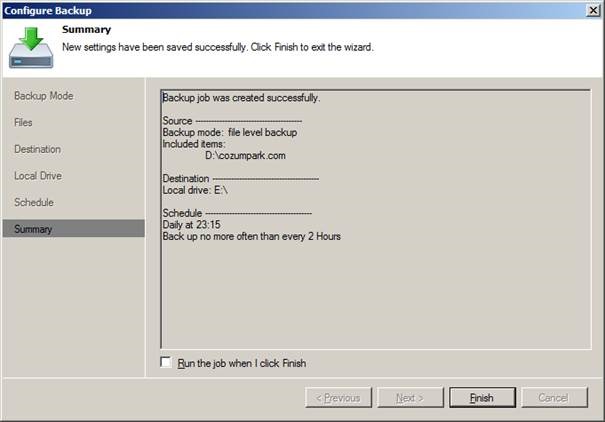
Task: Close the Configure Backup window
Action: coord(593,10)
